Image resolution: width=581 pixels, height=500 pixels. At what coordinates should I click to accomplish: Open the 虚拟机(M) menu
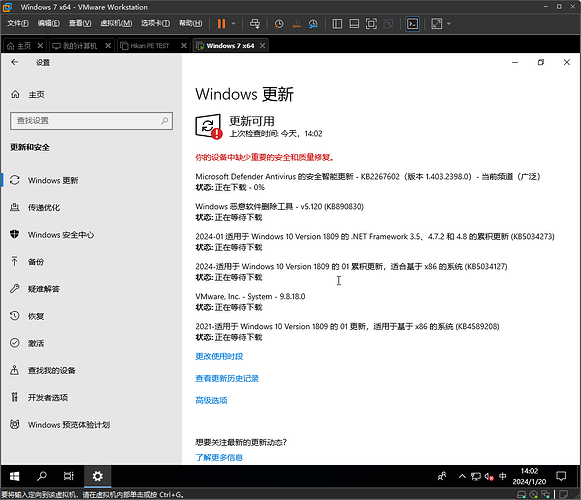coord(116,23)
